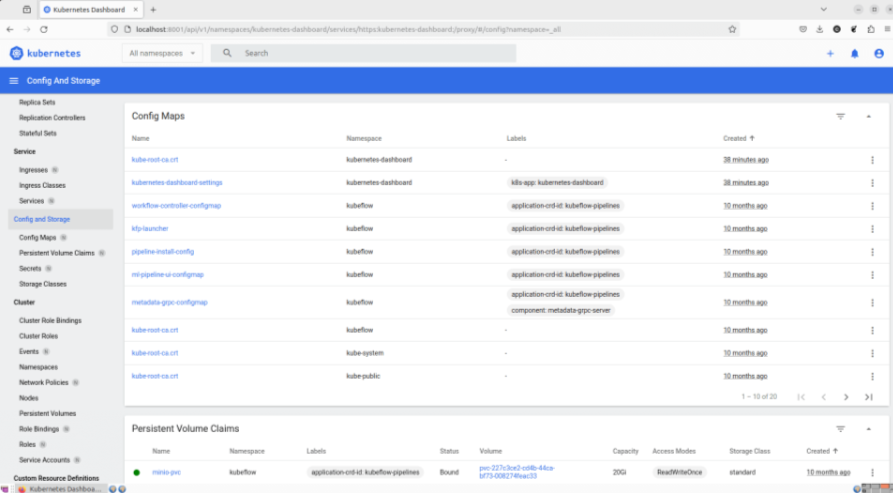Open Stateful Sets in the sidebar
The width and height of the screenshot is (893, 493).
[38, 133]
